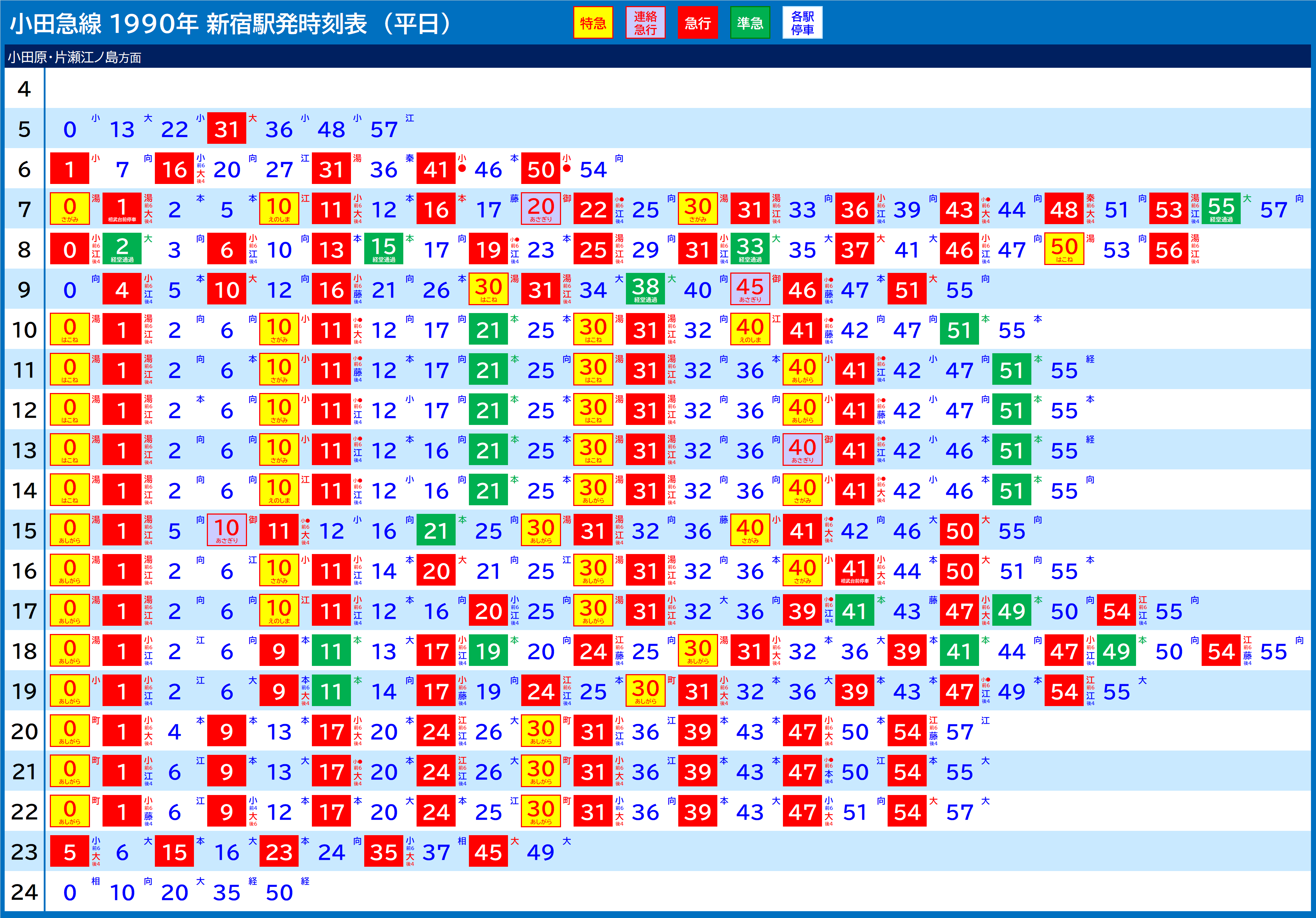Click the 7:55 green 経堂通過 departure

click(1221, 209)
